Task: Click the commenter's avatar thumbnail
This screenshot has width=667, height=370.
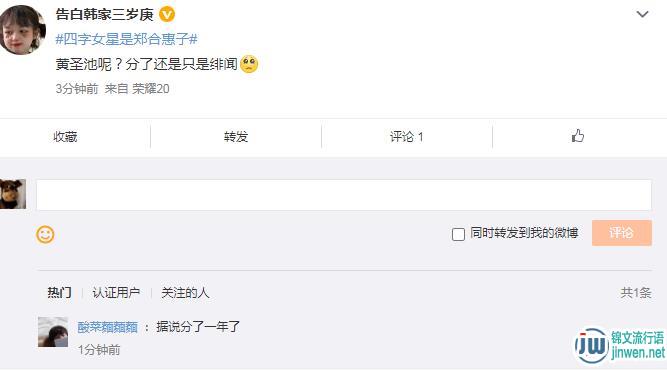Action: click(53, 332)
